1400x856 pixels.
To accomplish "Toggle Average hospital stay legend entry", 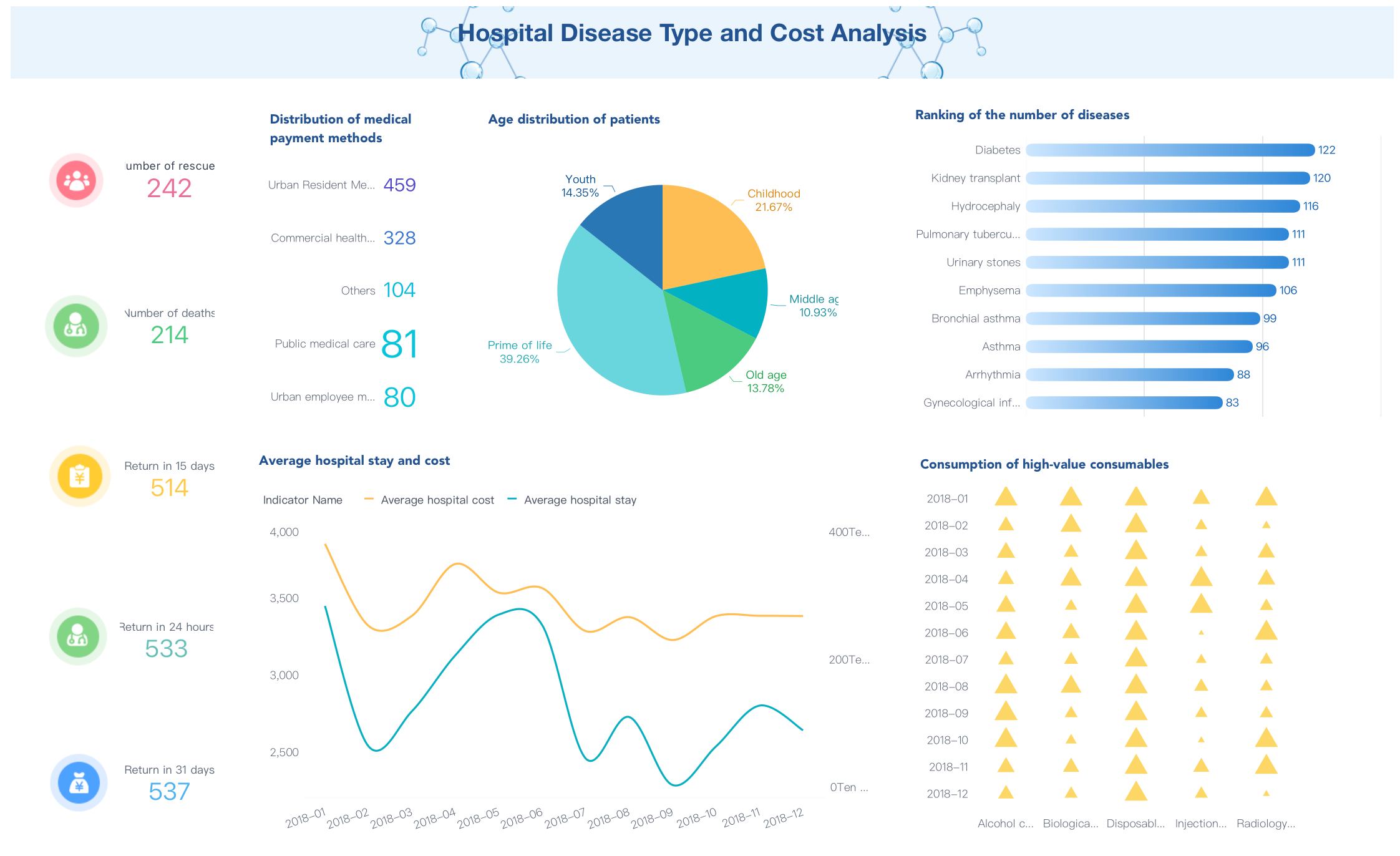I will [571, 500].
